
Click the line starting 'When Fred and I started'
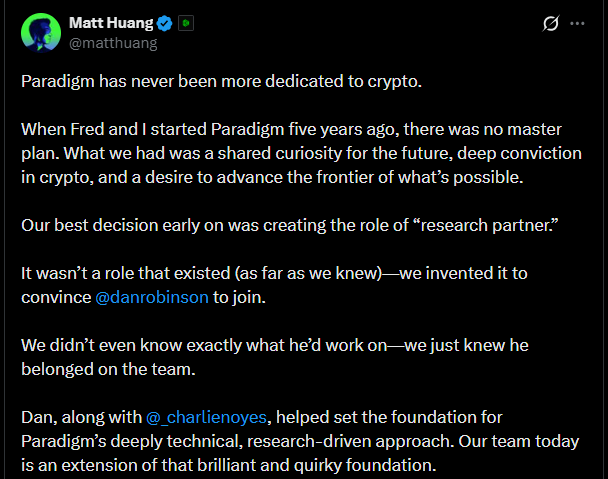coord(291,129)
